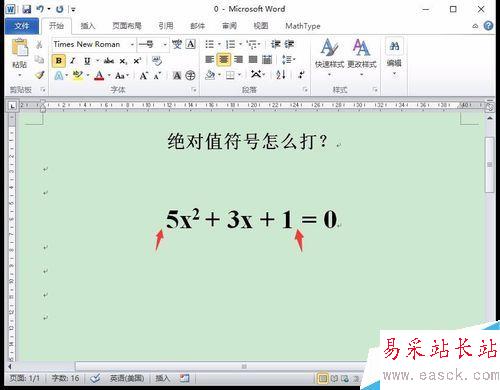Toggle Superscript formatting
The image size is (500, 390).
[137, 61]
